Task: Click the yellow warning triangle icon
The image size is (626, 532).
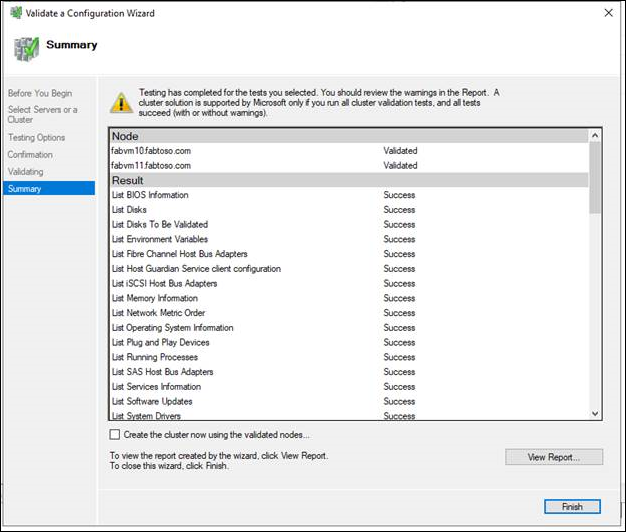Action: [120, 101]
